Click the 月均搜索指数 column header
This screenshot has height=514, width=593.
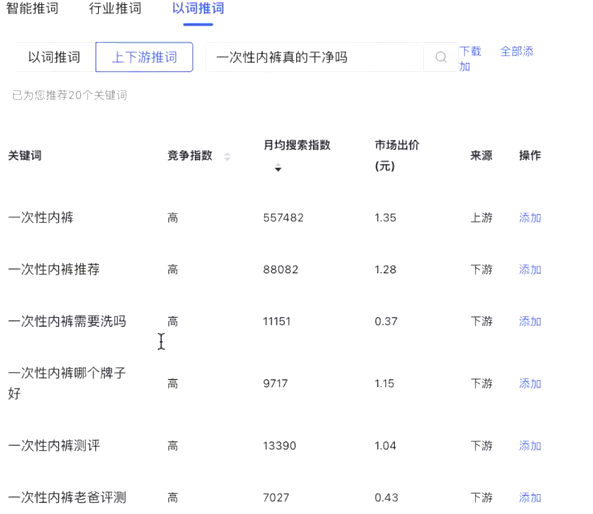pyautogui.click(x=297, y=145)
